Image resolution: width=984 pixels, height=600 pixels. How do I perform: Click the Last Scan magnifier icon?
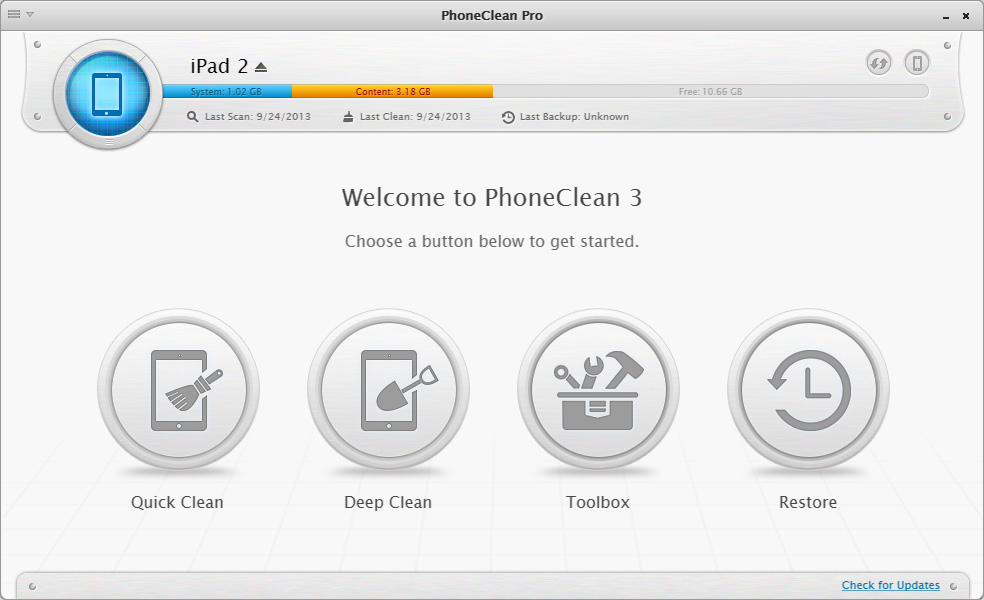point(192,117)
